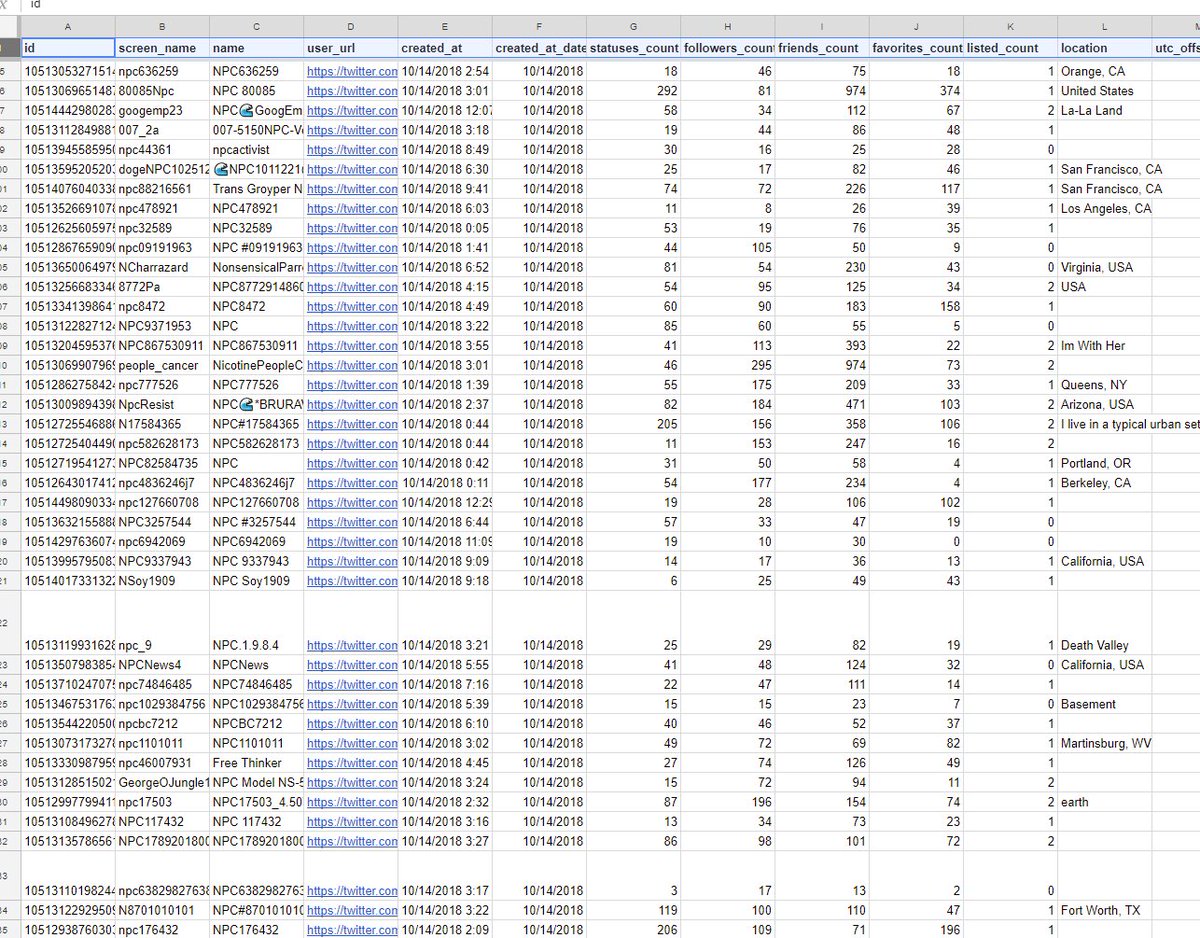1200x938 pixels.
Task: Select name cell Trans Groyper N
Action: point(257,189)
